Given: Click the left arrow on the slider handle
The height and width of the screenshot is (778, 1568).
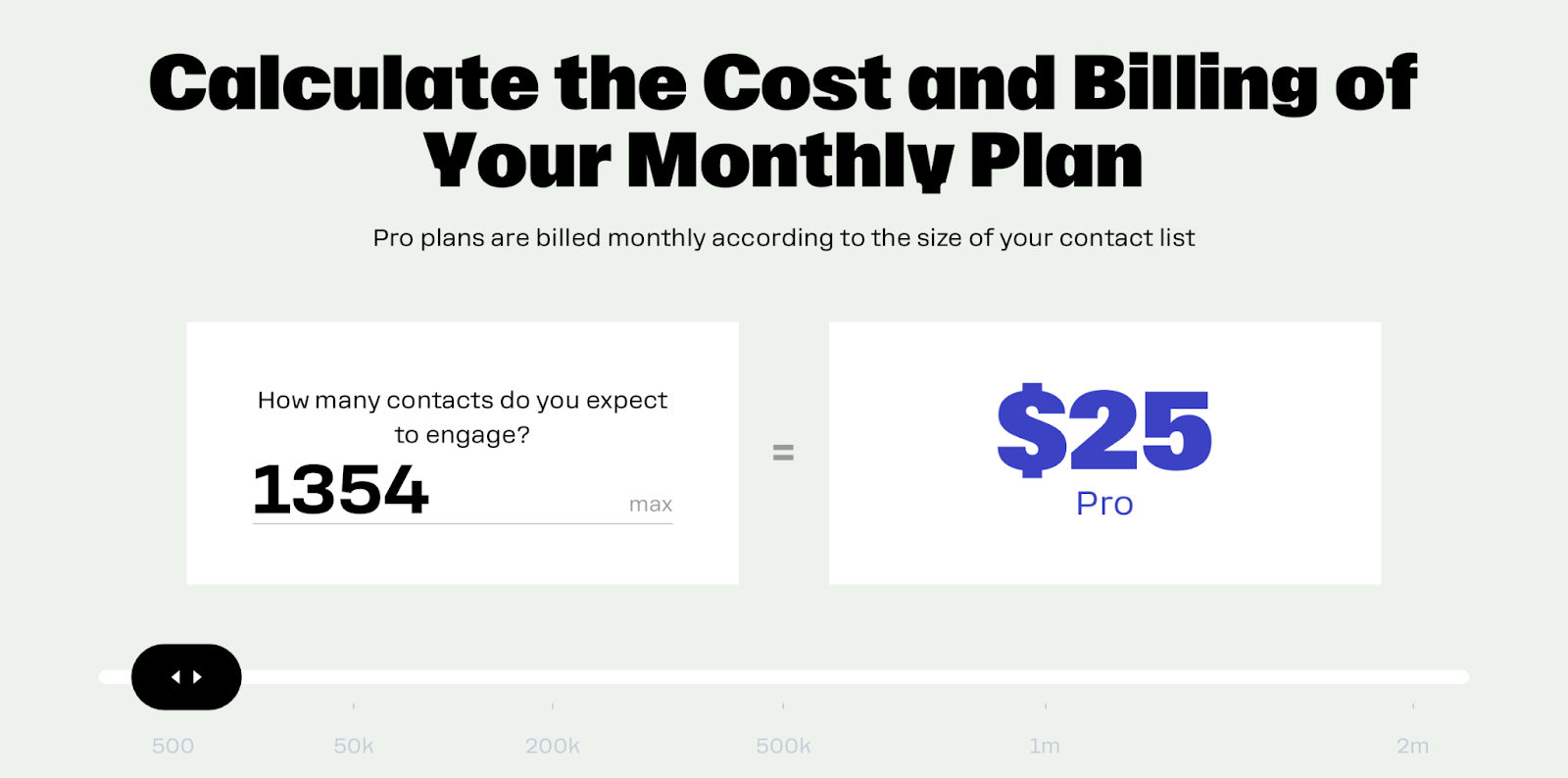Looking at the screenshot, I should pos(175,677).
